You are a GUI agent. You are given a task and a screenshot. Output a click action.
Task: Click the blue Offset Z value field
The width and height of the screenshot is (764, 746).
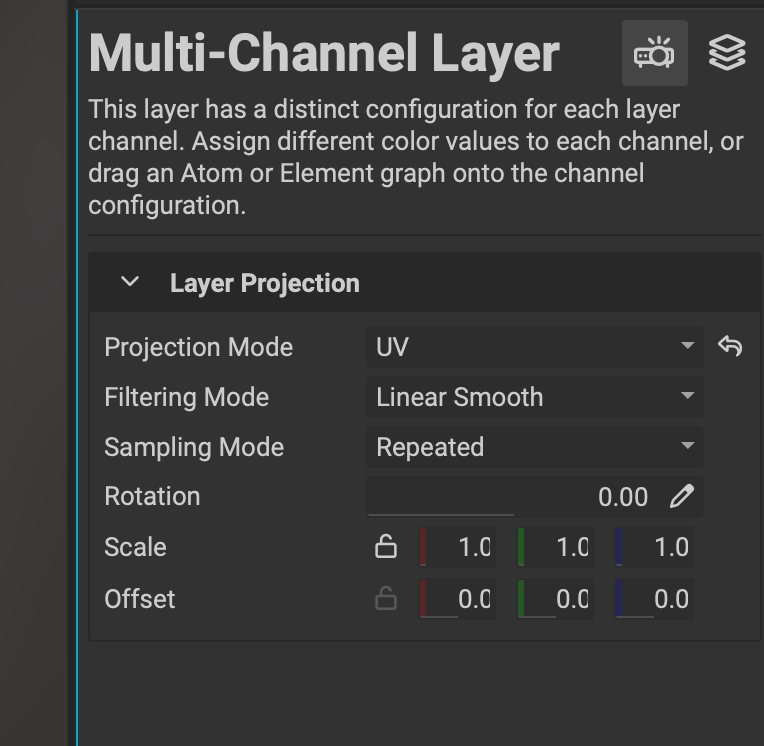click(x=654, y=599)
